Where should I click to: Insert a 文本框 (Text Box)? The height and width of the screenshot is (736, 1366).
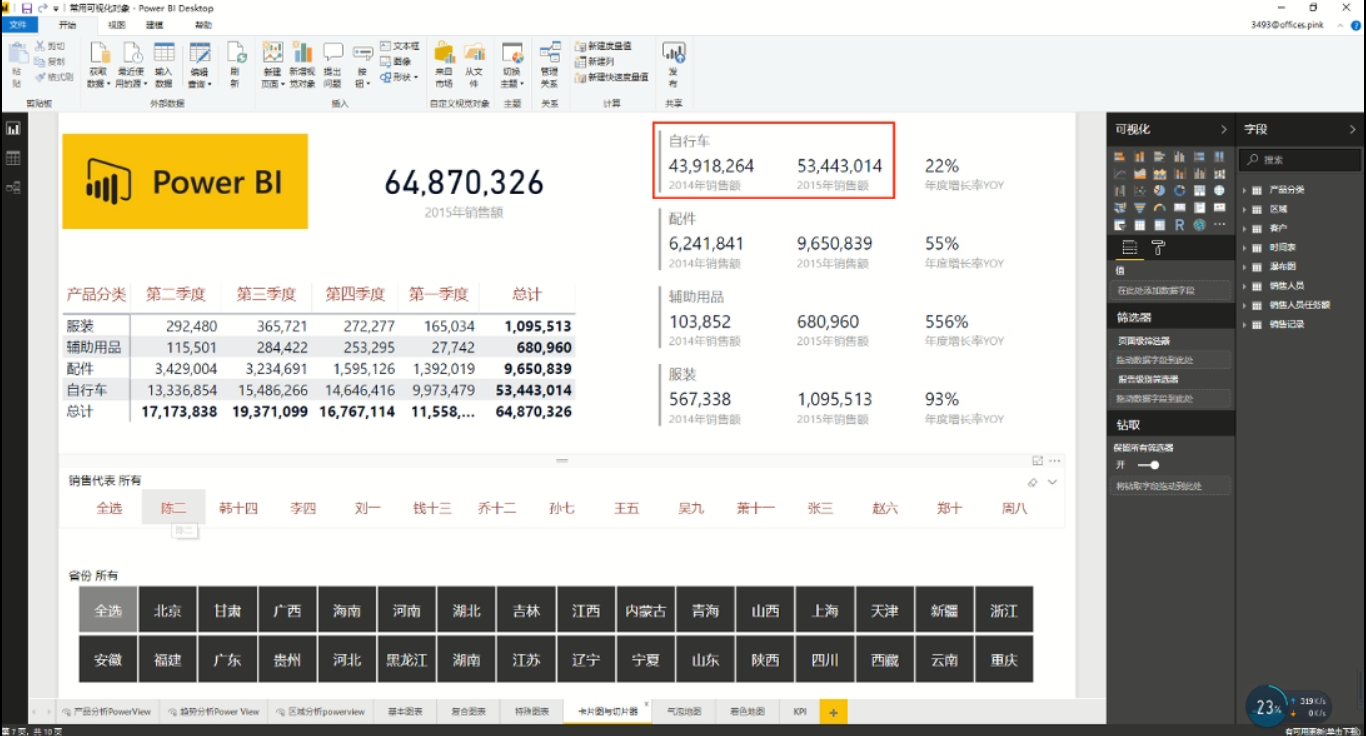[400, 46]
